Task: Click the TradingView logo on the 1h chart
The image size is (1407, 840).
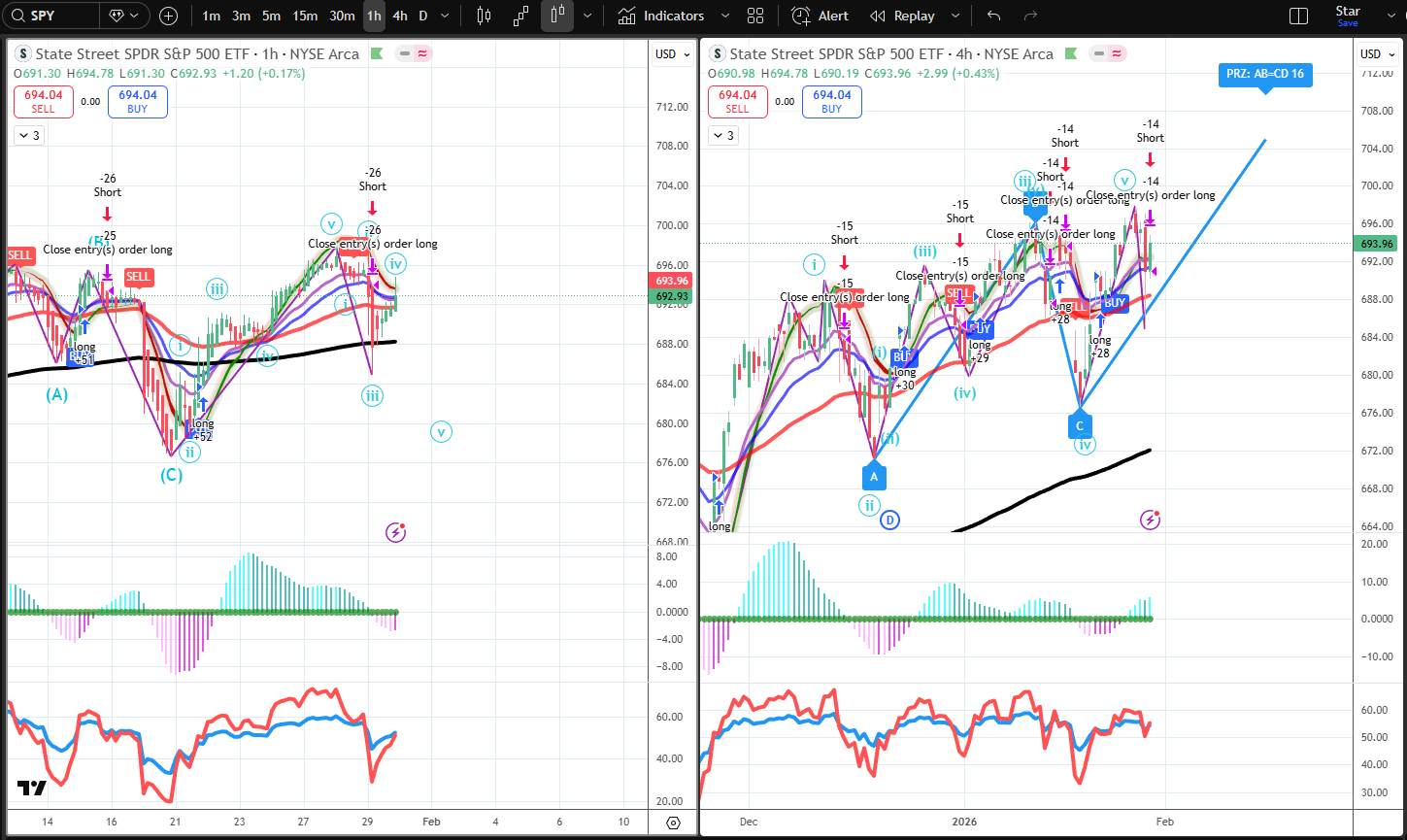Action: (31, 789)
